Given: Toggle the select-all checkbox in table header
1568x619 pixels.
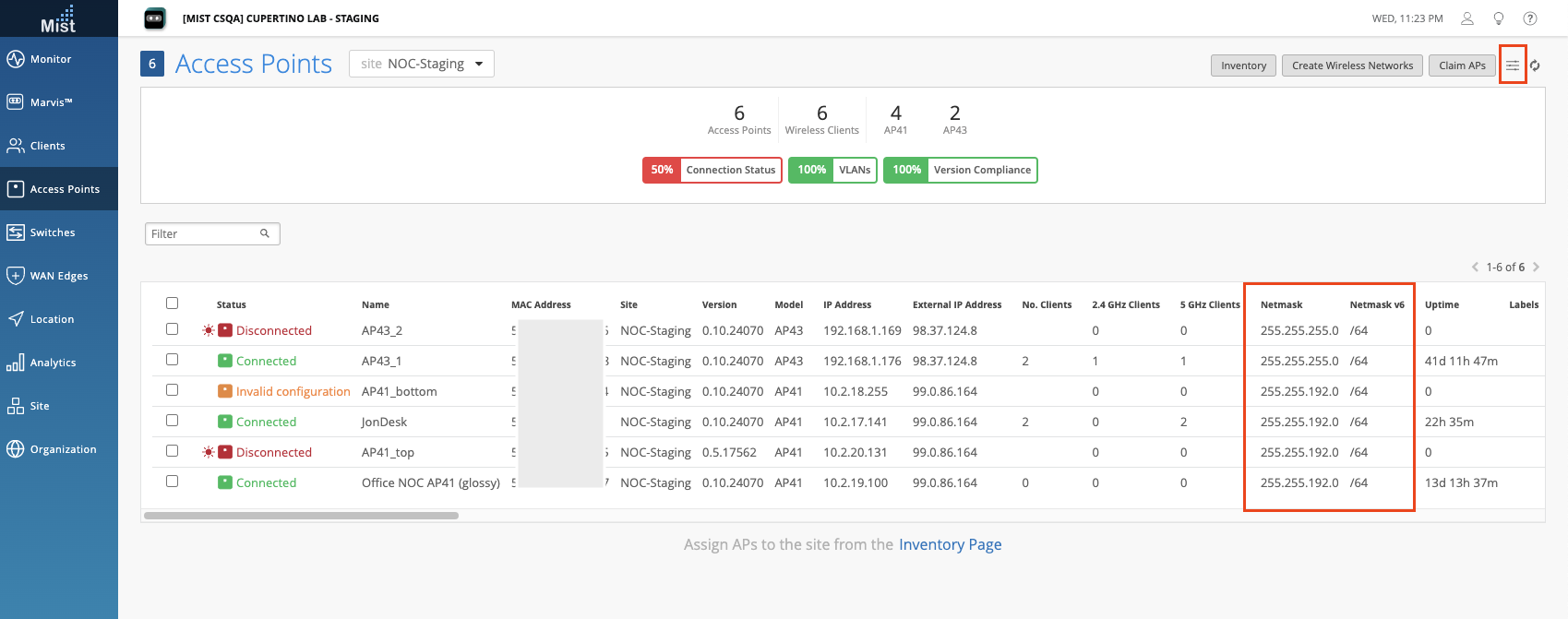Looking at the screenshot, I should tap(172, 304).
